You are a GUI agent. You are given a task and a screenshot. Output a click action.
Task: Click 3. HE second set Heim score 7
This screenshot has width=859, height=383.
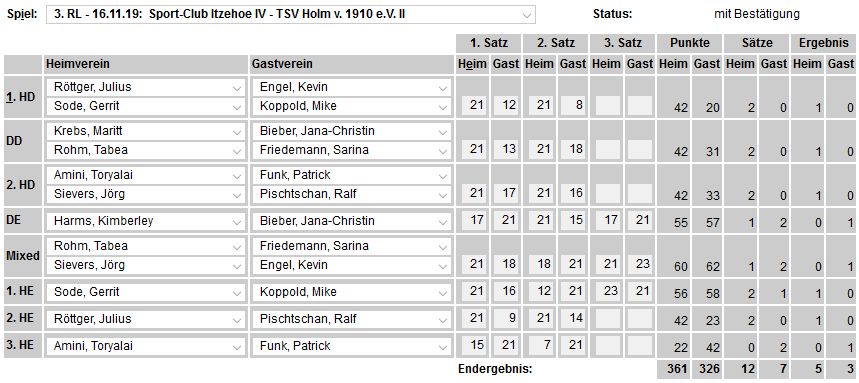[540, 346]
